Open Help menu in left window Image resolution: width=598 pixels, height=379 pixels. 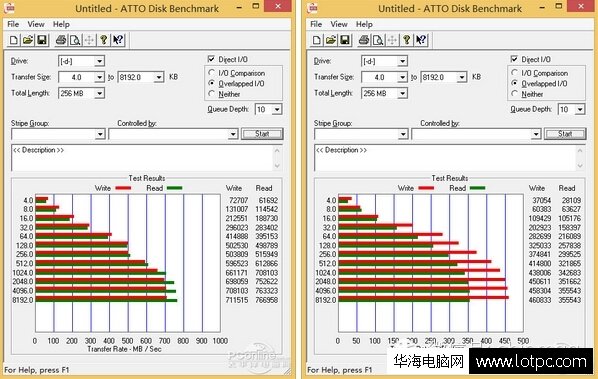(61, 24)
